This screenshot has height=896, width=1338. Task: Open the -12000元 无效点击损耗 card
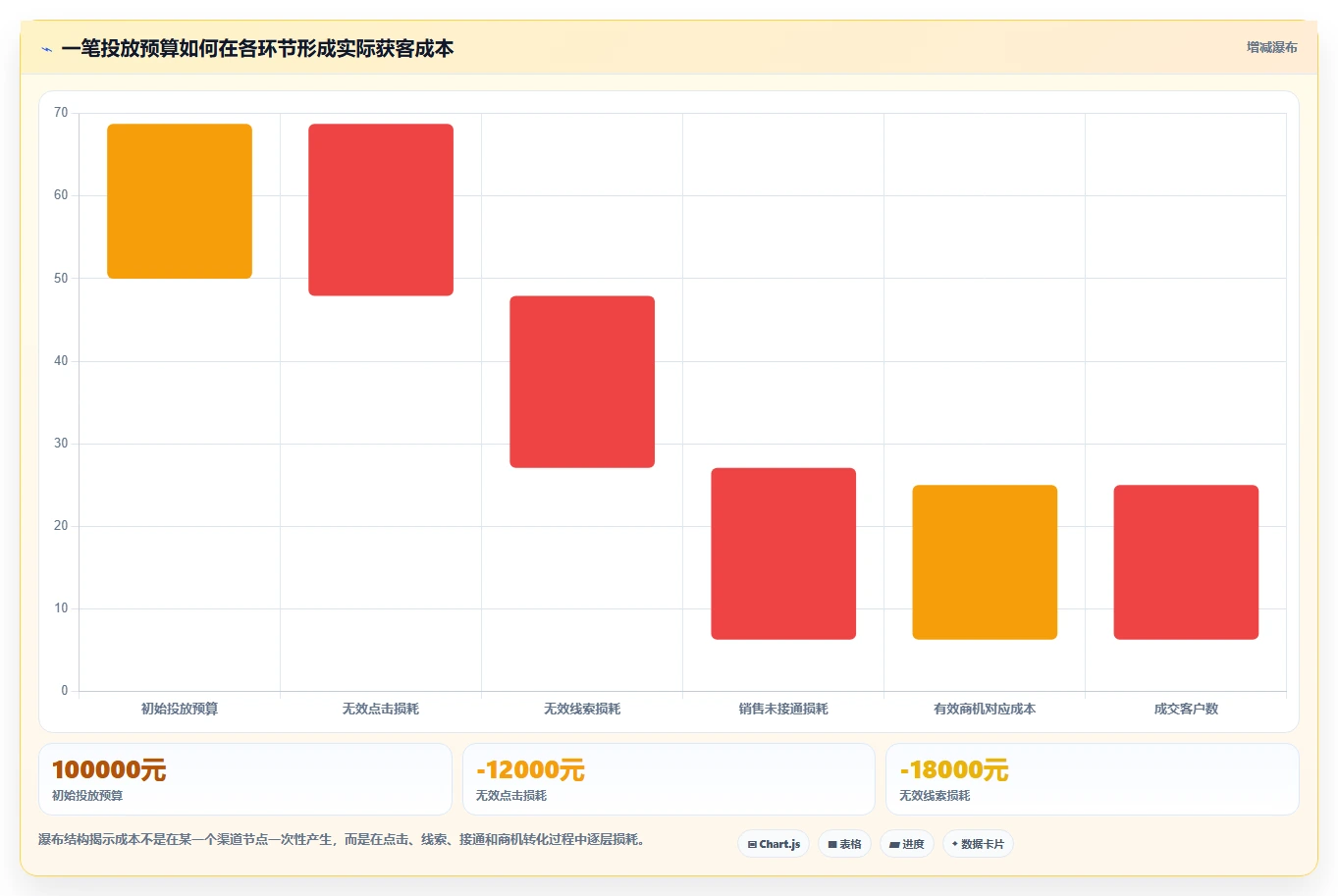[x=669, y=779]
